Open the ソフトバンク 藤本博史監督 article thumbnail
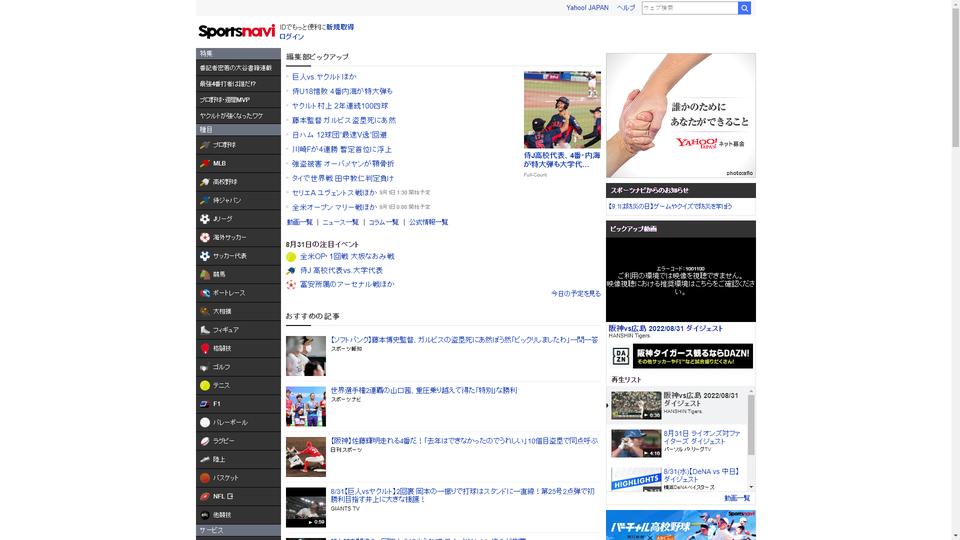 pos(306,356)
